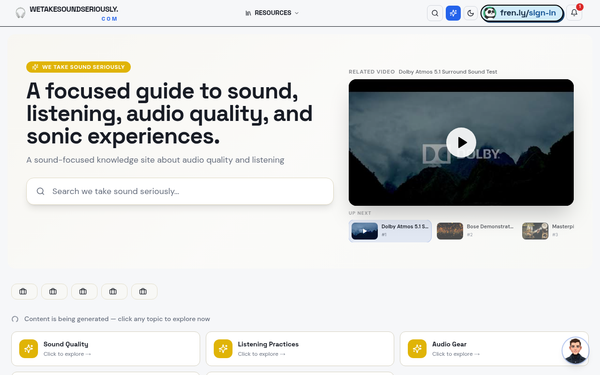This screenshot has width=600, height=375.
Task: Click the 'Dolby Atmos 5.1 Surround Sound Test' title
Action: tap(448, 72)
